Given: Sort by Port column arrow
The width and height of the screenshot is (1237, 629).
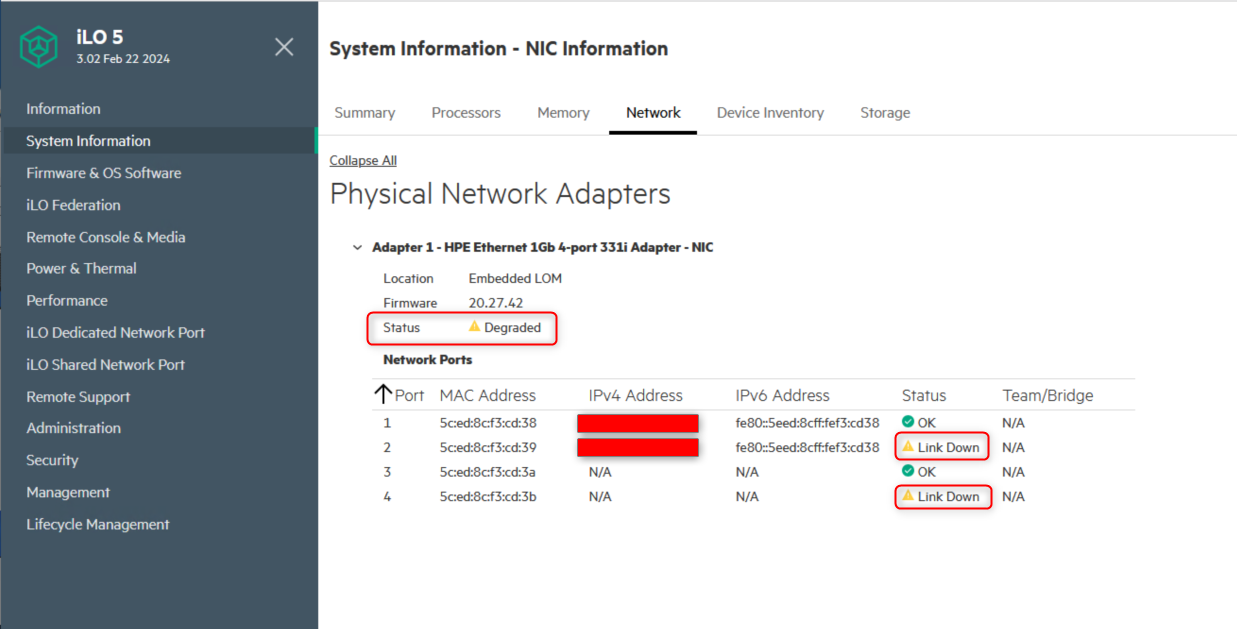Looking at the screenshot, I should tap(382, 395).
